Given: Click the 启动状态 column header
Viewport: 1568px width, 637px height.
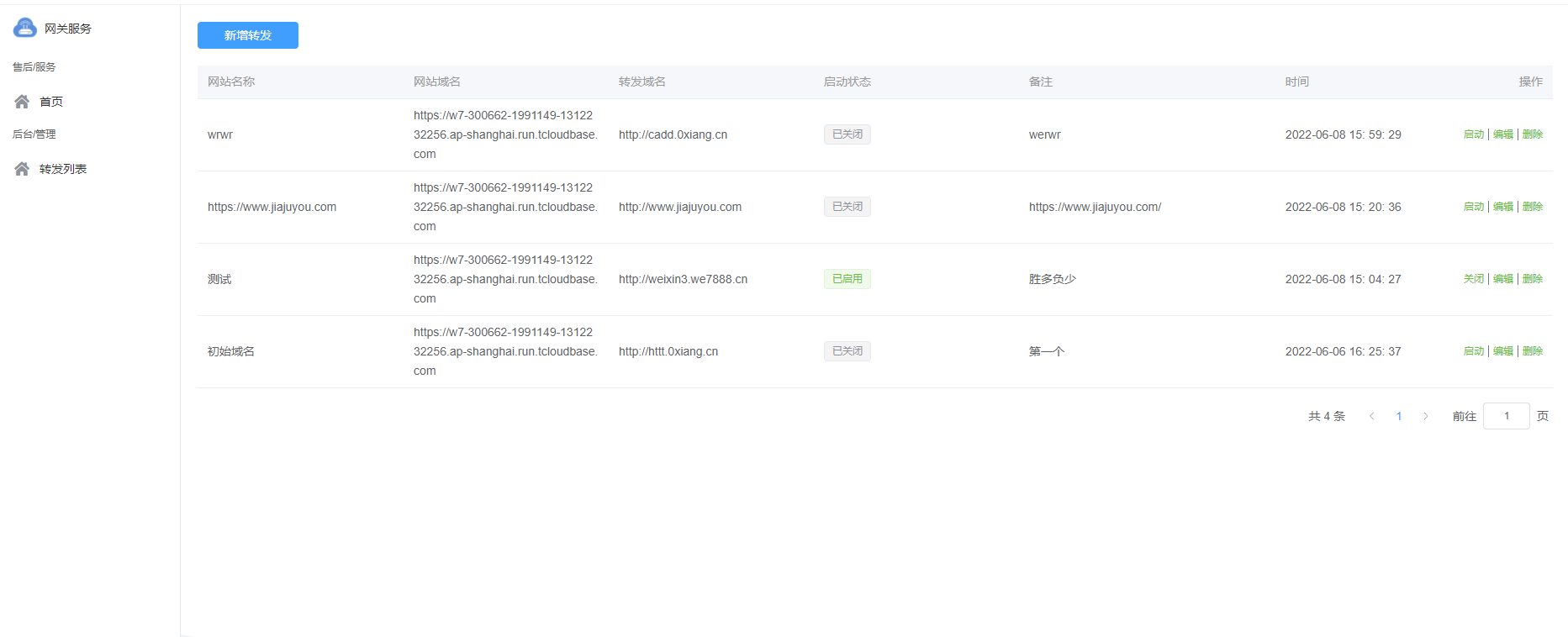Looking at the screenshot, I should pyautogui.click(x=847, y=82).
